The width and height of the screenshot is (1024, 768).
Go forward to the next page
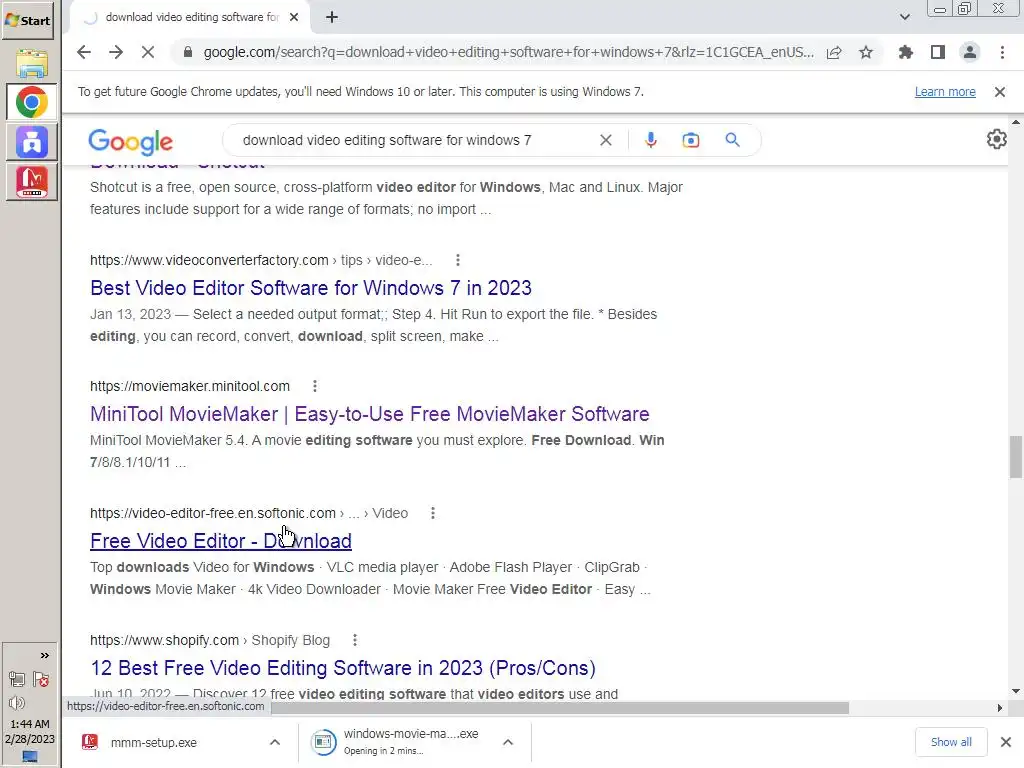click(116, 52)
